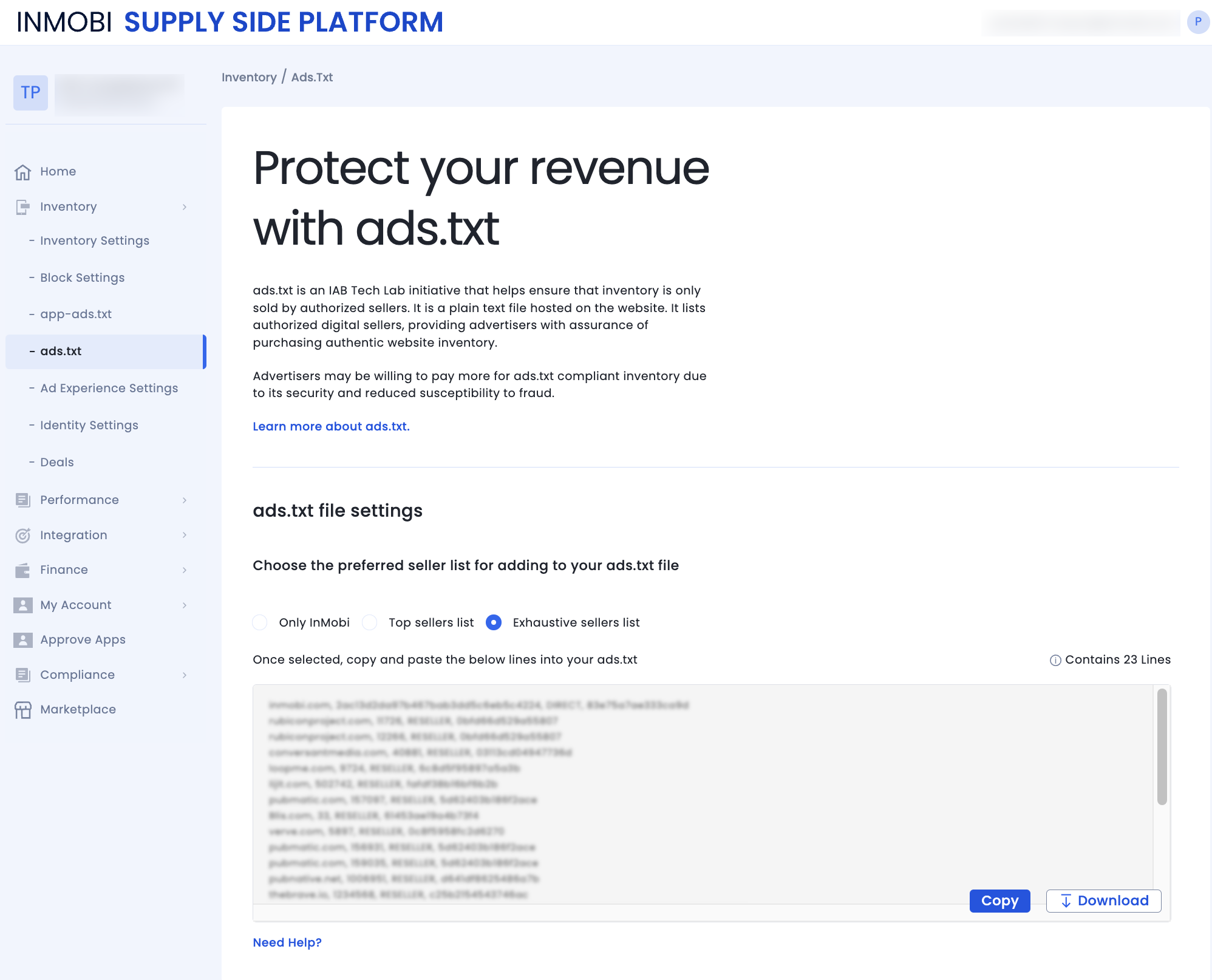1212x980 pixels.
Task: Expand the Performance chevron
Action: [x=185, y=500]
